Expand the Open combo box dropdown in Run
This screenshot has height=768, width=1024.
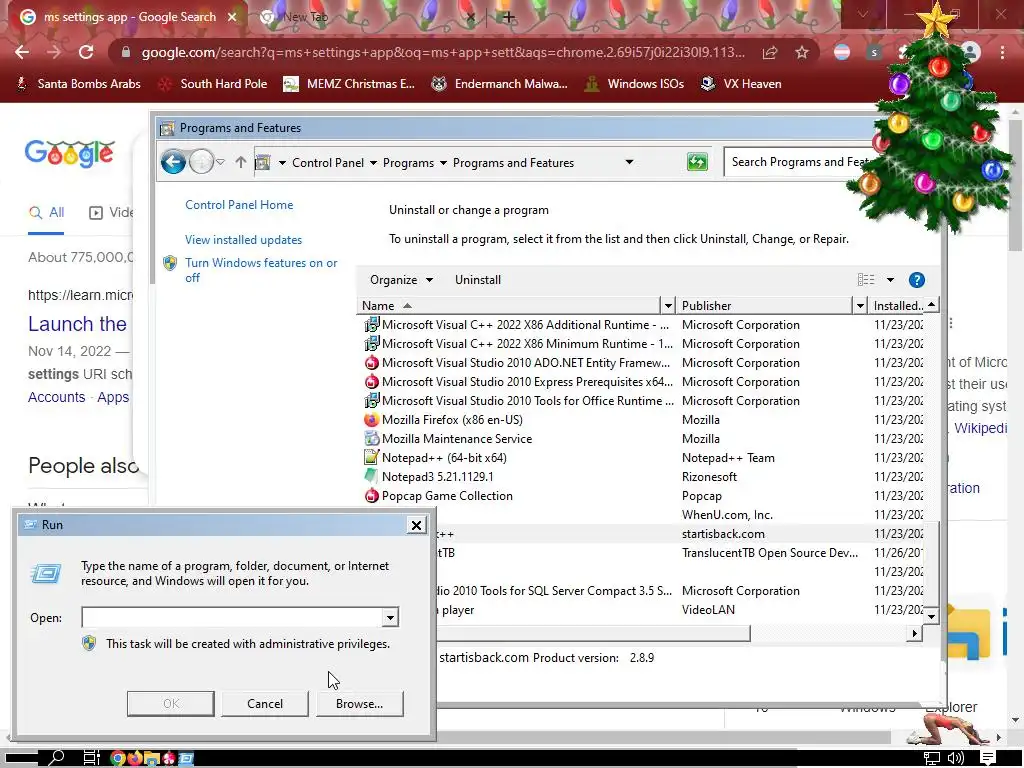click(390, 617)
